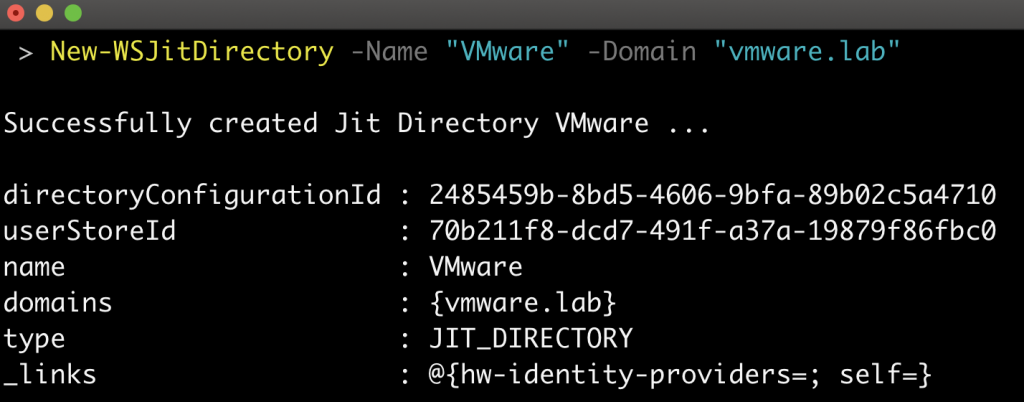The height and width of the screenshot is (402, 1024).
Task: Click the userStoreId label
Action: click(89, 230)
